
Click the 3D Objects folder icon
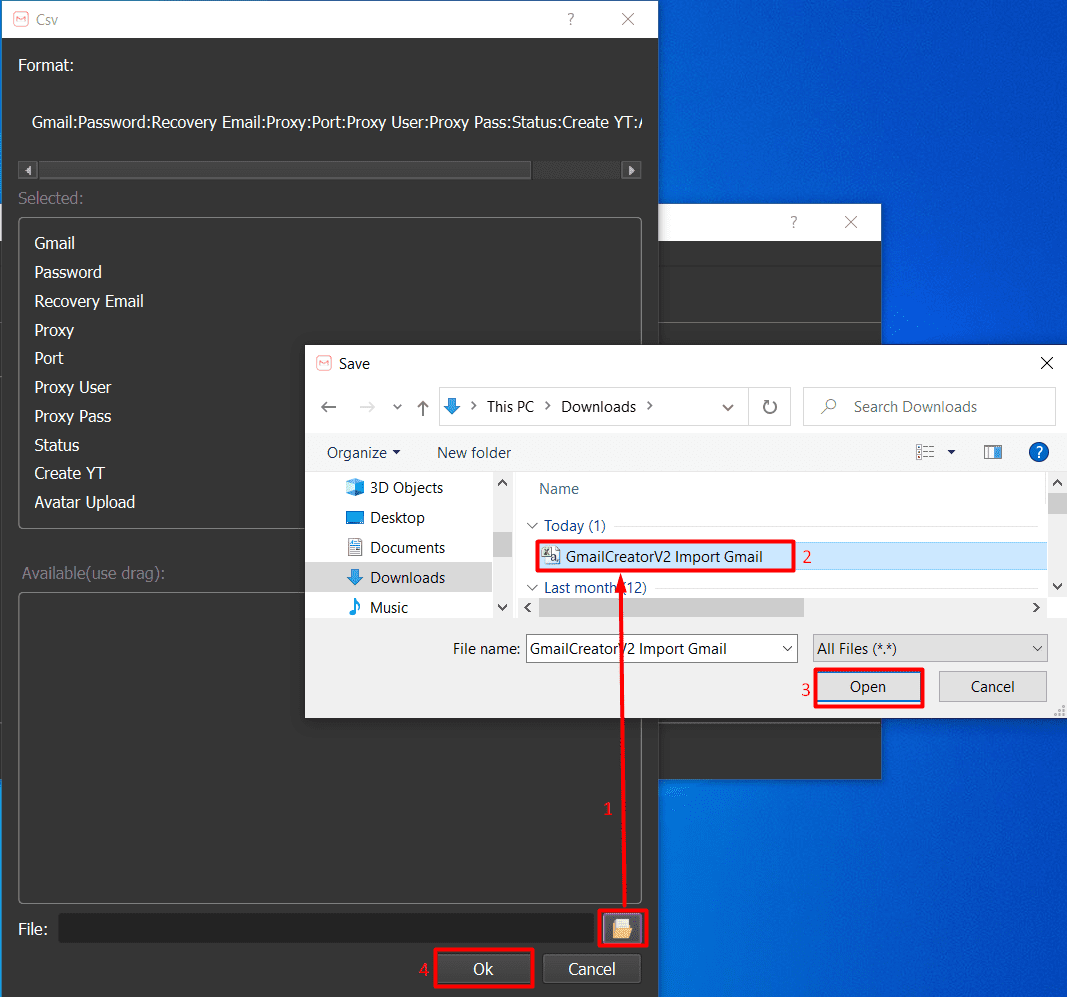click(355, 487)
